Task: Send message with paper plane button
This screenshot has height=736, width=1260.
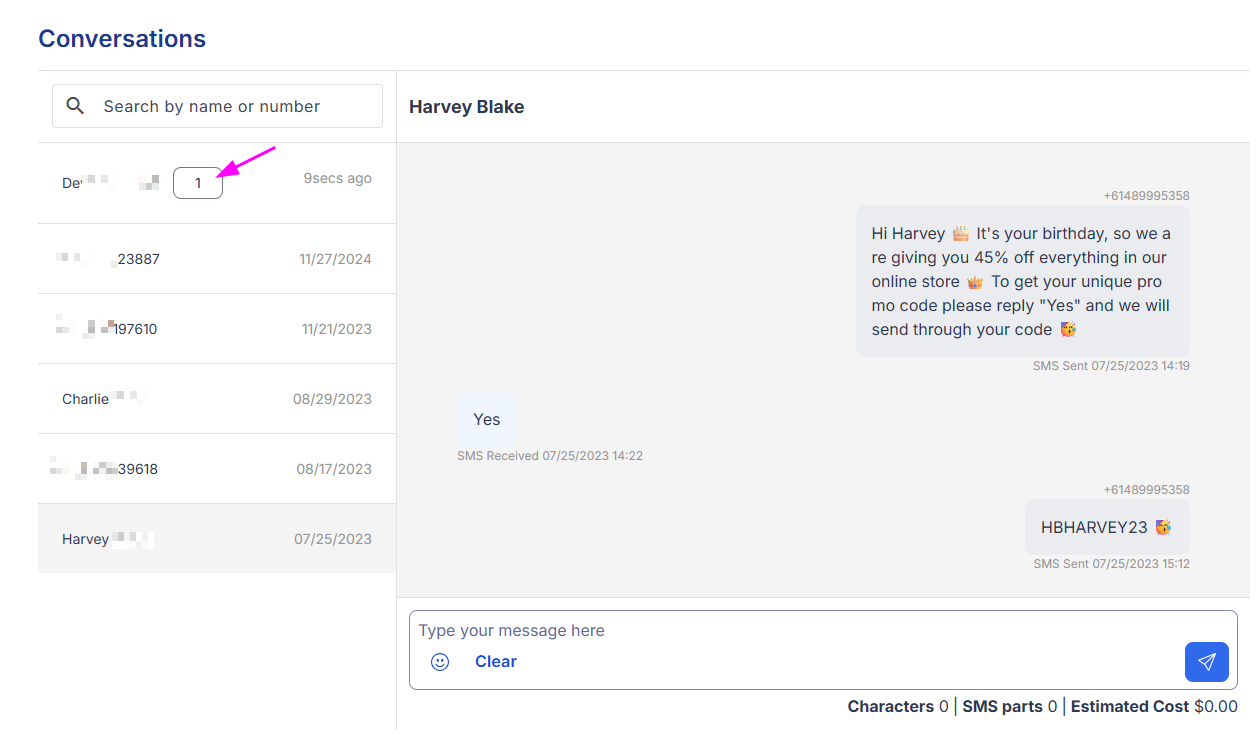Action: (1206, 662)
